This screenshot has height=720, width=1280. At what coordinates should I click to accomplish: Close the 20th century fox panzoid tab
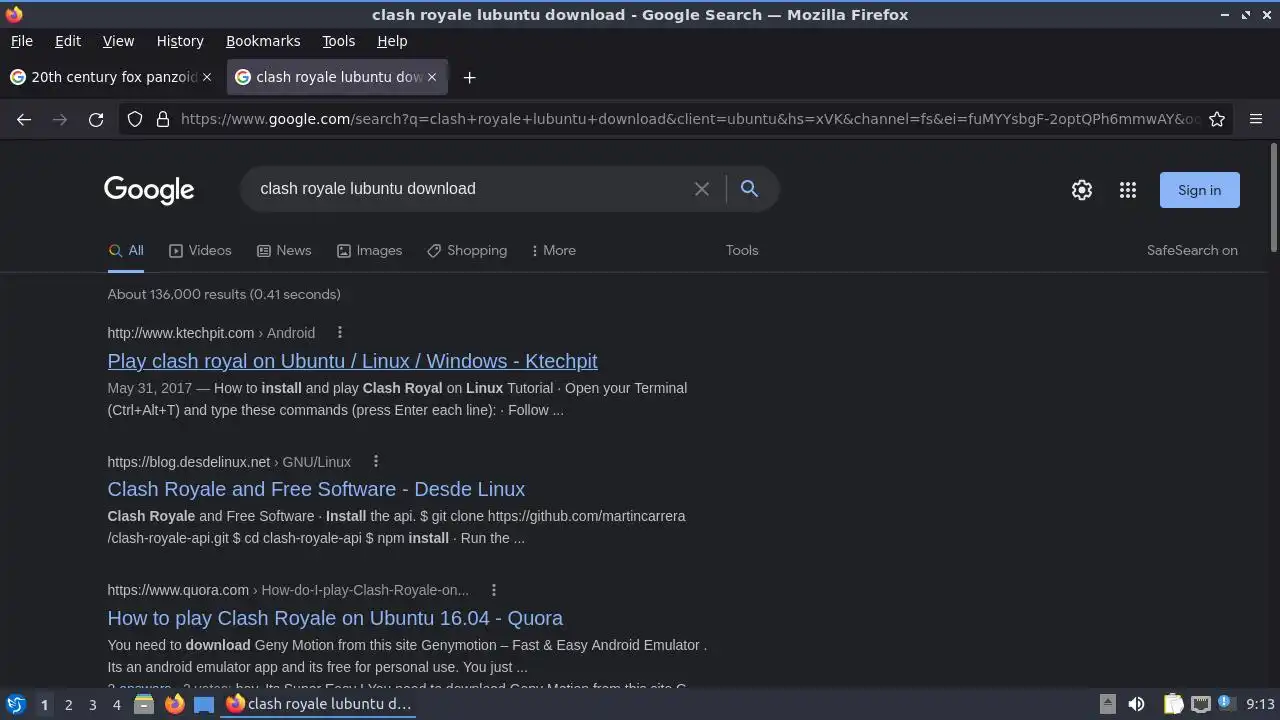click(x=207, y=77)
